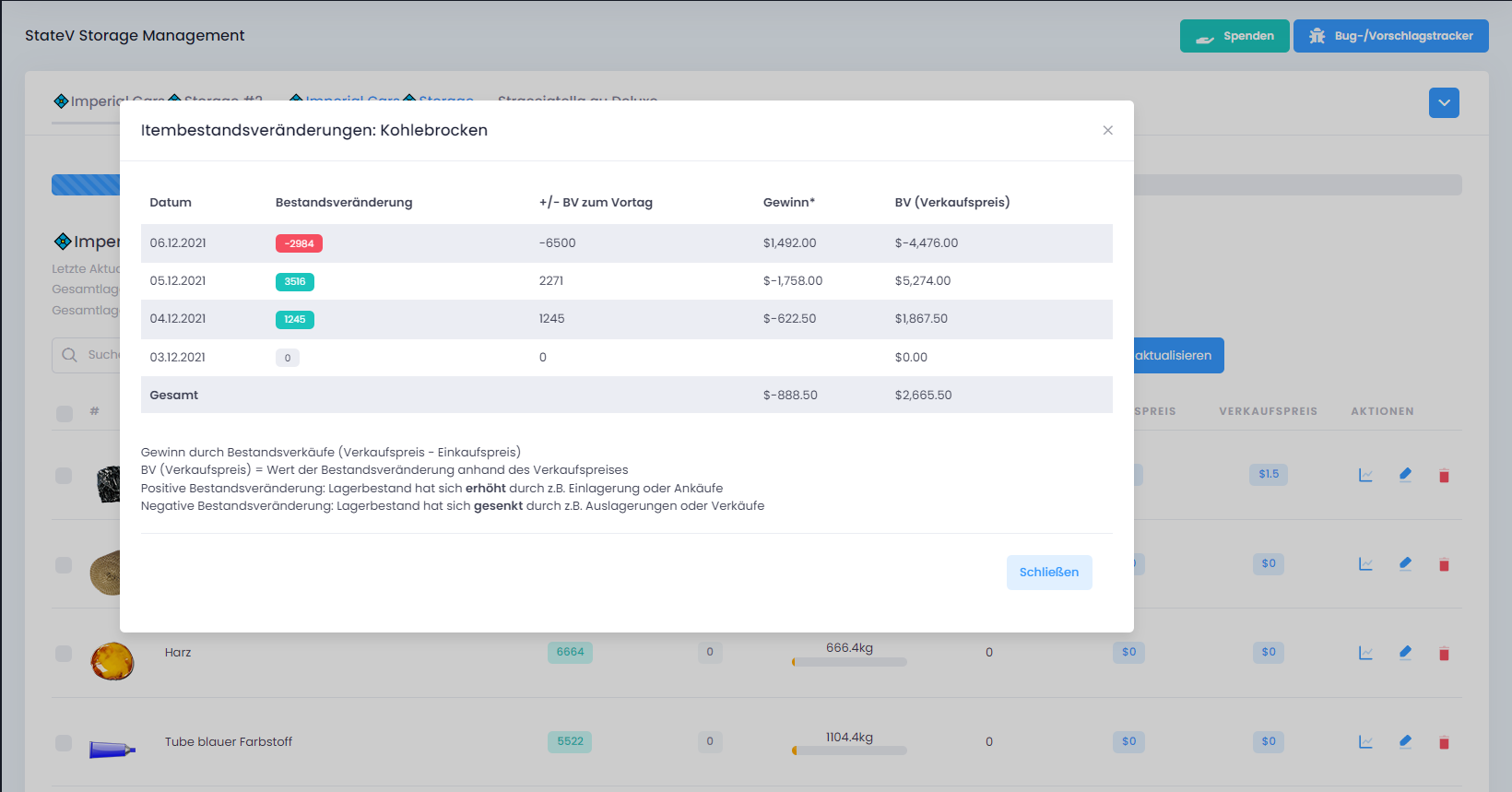Tick the checkbox next to Harz
Viewport: 1512px width, 792px height.
coord(64,653)
